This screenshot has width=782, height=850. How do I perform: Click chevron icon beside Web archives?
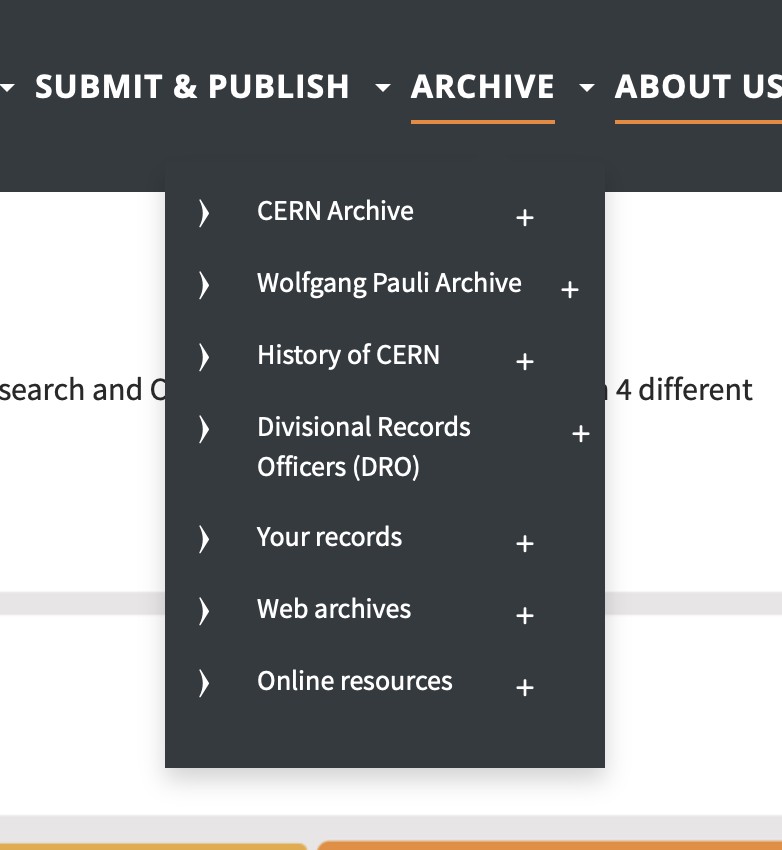[x=204, y=610]
